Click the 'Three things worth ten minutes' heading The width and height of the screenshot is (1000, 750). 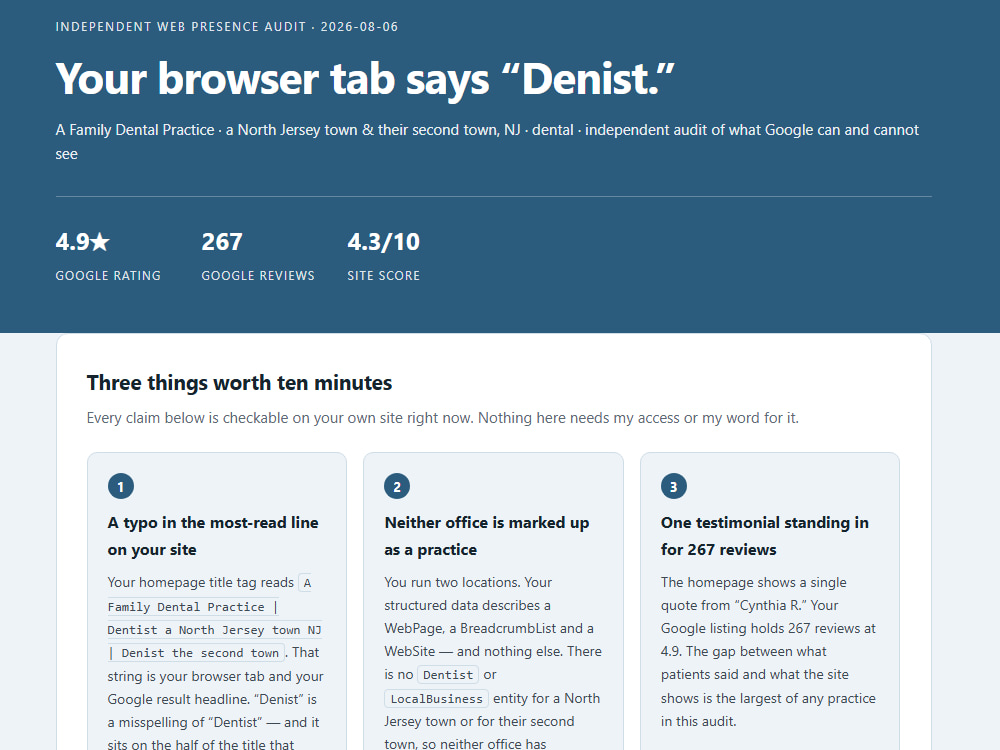pyautogui.click(x=239, y=383)
